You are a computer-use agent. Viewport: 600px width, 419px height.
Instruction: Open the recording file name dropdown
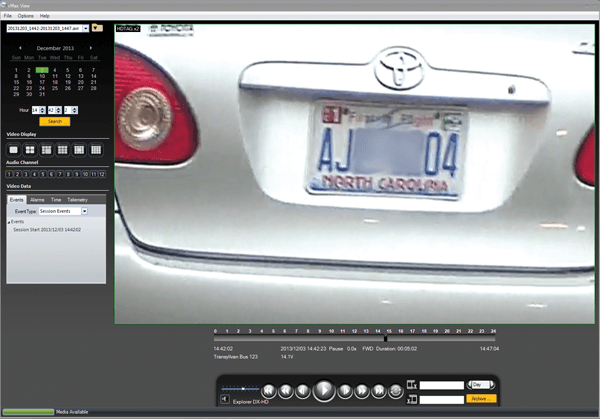(x=86, y=28)
